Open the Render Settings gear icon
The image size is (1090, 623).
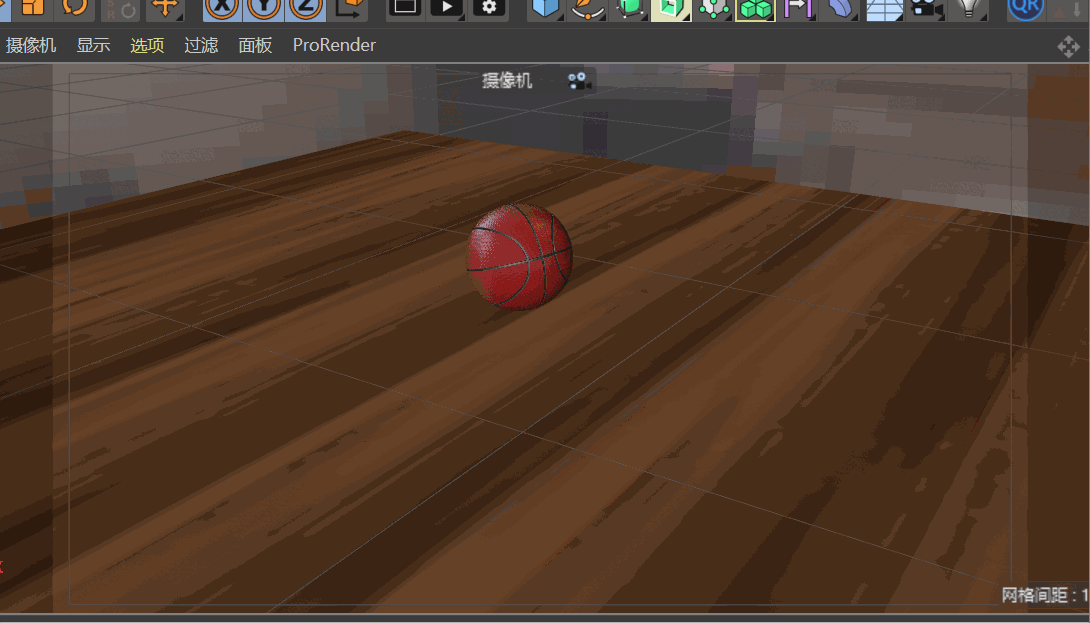tap(490, 10)
